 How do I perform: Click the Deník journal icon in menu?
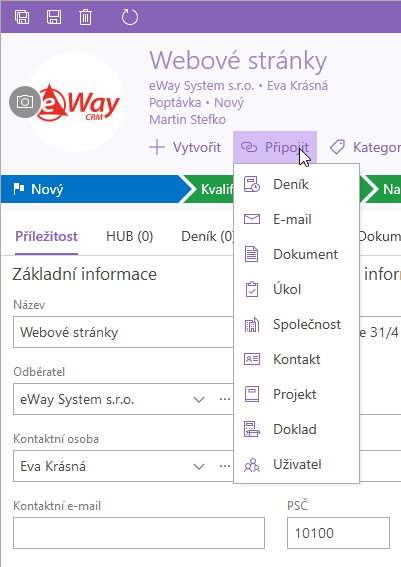click(x=252, y=184)
